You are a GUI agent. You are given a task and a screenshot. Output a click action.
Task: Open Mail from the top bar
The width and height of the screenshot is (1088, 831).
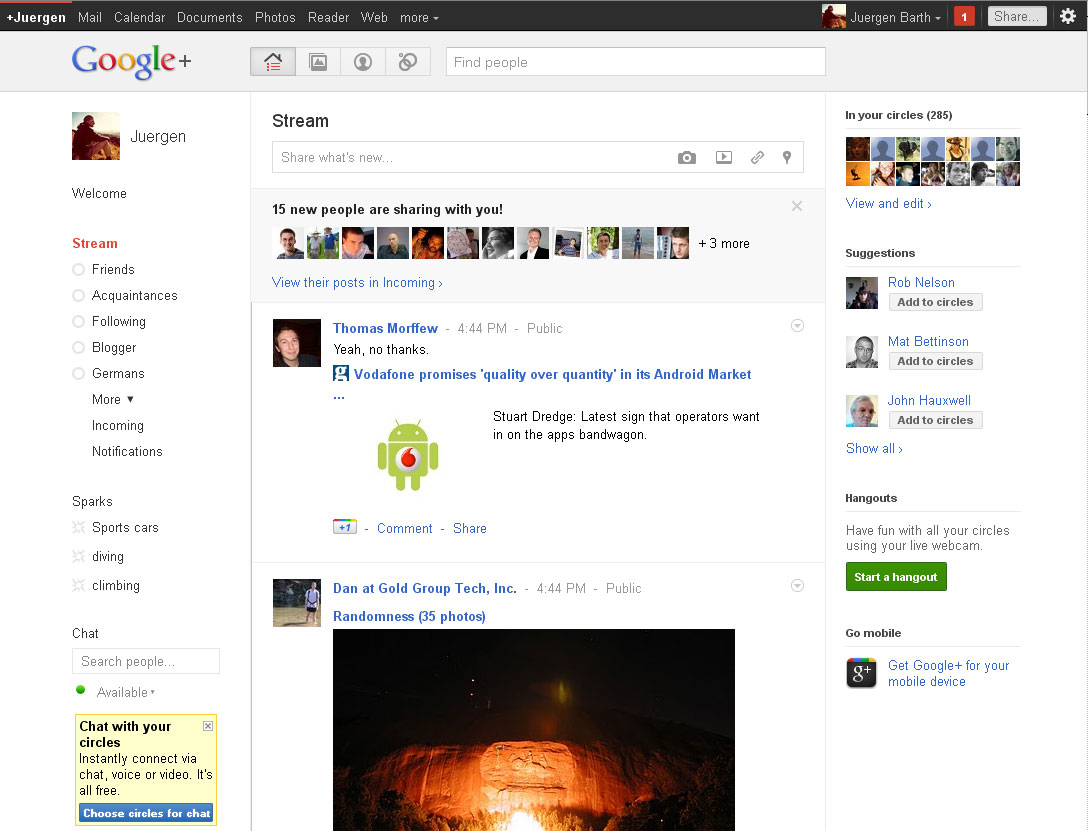coord(90,17)
